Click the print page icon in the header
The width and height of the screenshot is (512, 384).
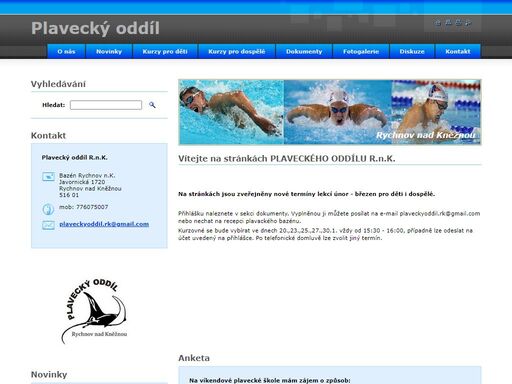click(x=458, y=23)
